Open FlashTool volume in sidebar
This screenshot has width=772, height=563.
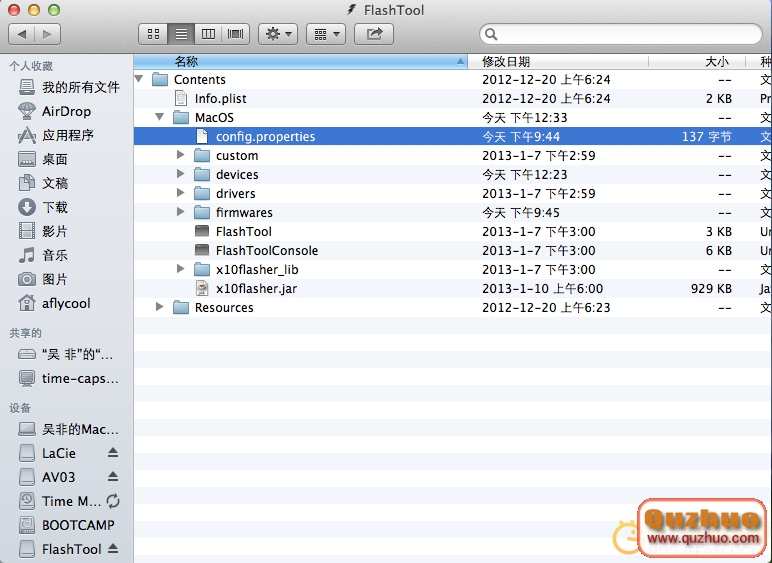pyautogui.click(x=60, y=549)
